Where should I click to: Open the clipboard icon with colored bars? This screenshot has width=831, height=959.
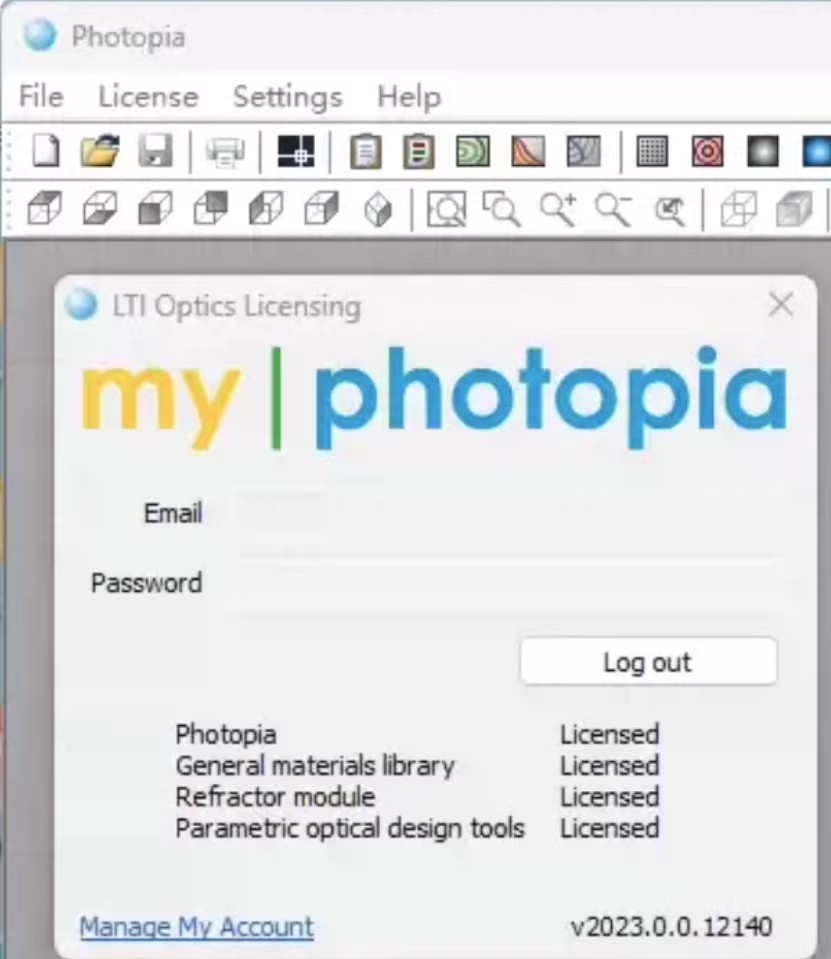[x=419, y=151]
